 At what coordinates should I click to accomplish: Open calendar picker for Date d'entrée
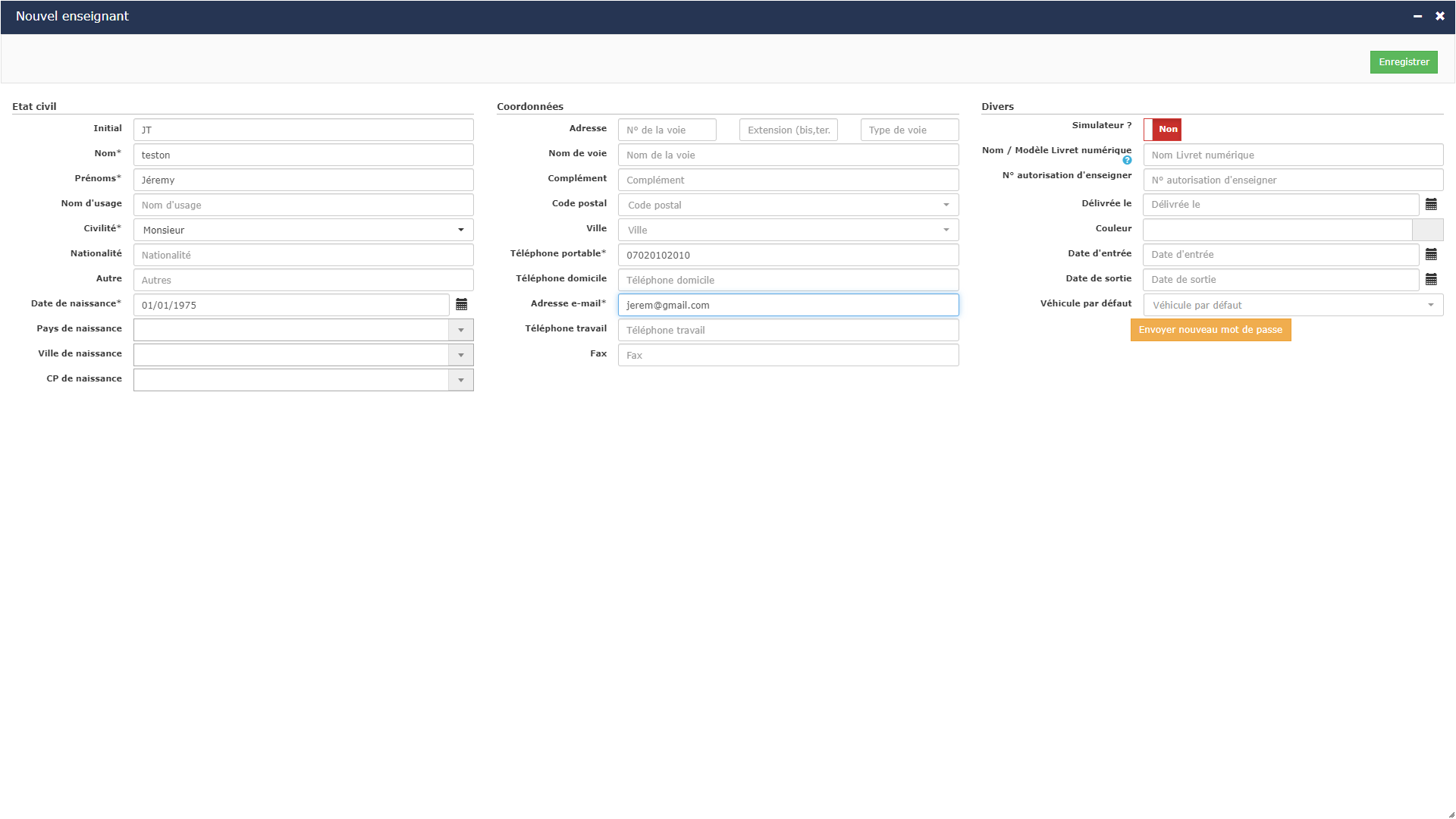point(1431,255)
